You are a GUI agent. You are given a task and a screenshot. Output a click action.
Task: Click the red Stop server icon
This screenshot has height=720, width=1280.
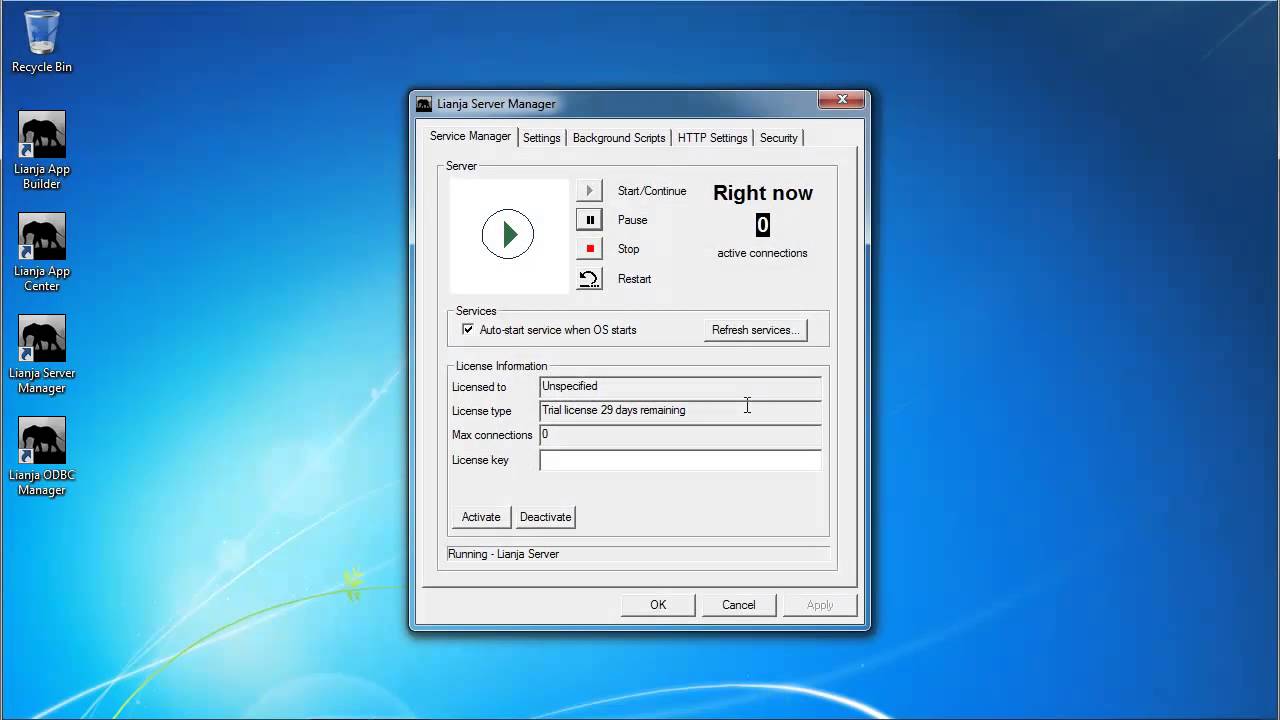point(589,248)
